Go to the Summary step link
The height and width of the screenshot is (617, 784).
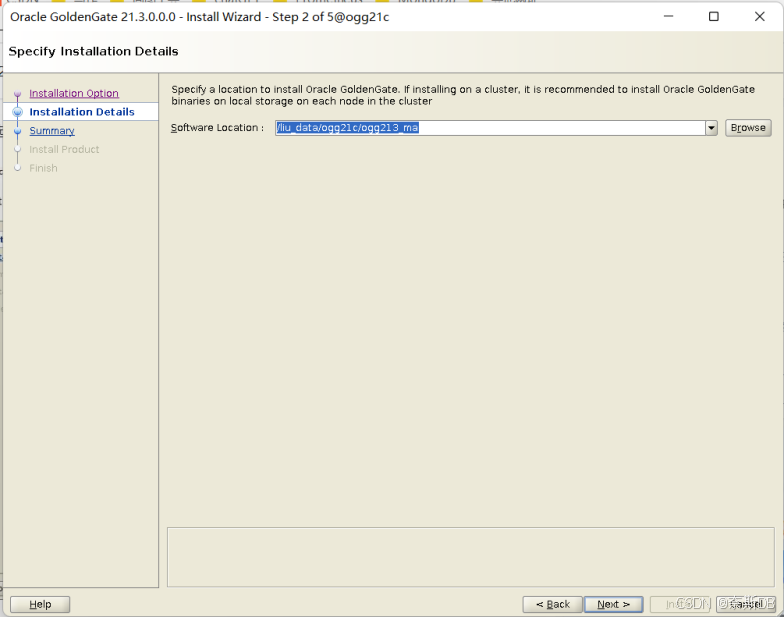click(x=52, y=130)
